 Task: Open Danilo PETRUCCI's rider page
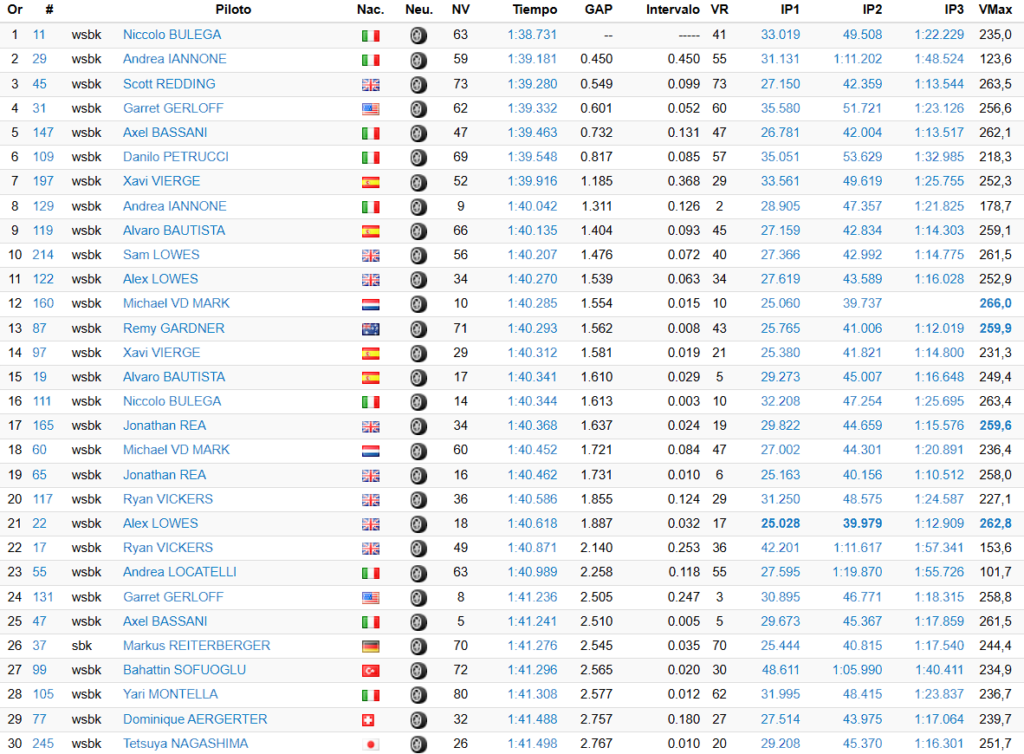point(175,157)
